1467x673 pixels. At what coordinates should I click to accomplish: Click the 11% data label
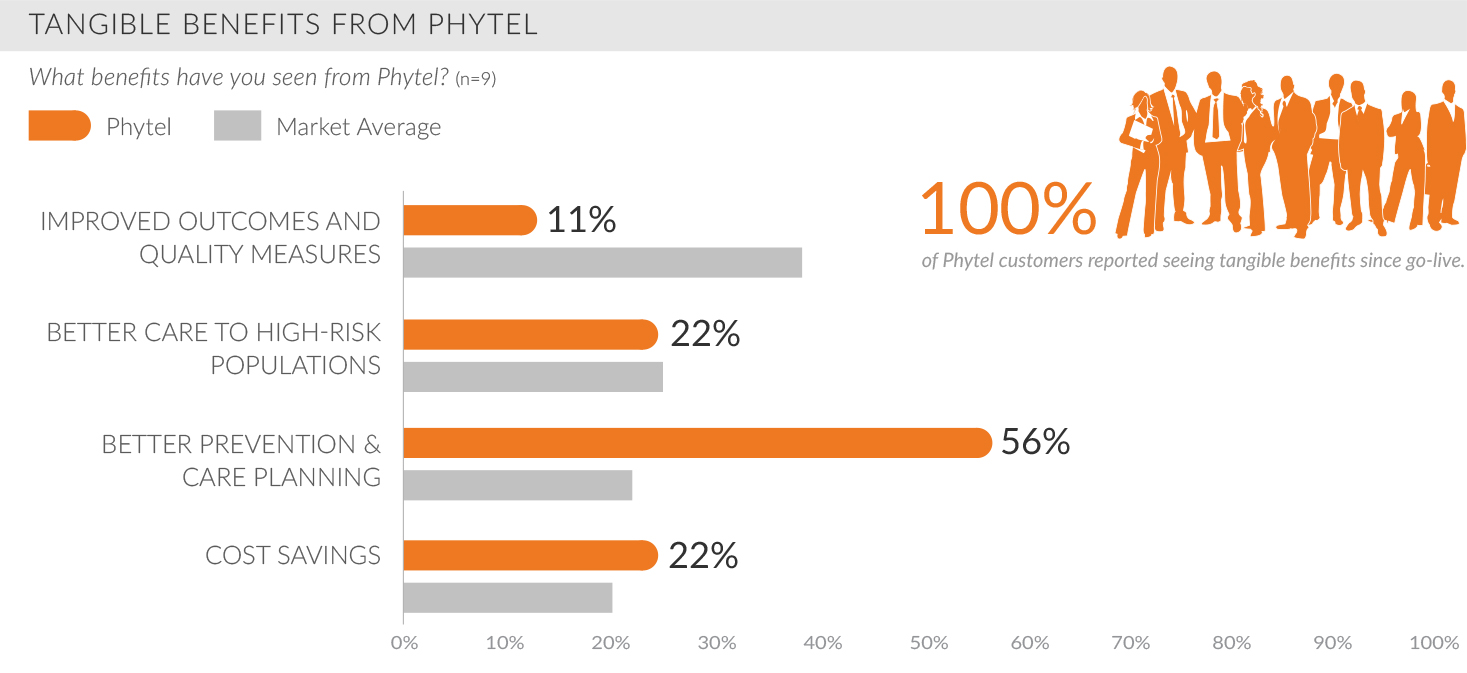(x=581, y=220)
